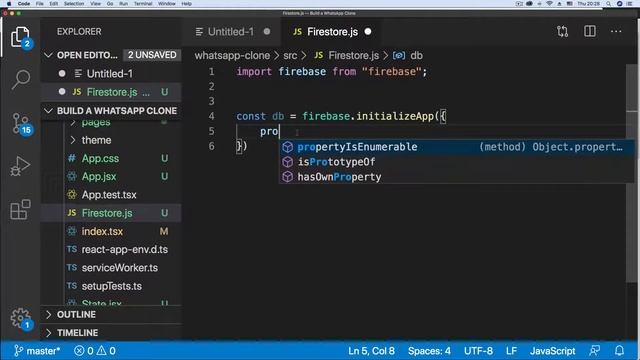Open the File menu
Viewport: 640px width, 360px height.
click(x=40, y=4)
